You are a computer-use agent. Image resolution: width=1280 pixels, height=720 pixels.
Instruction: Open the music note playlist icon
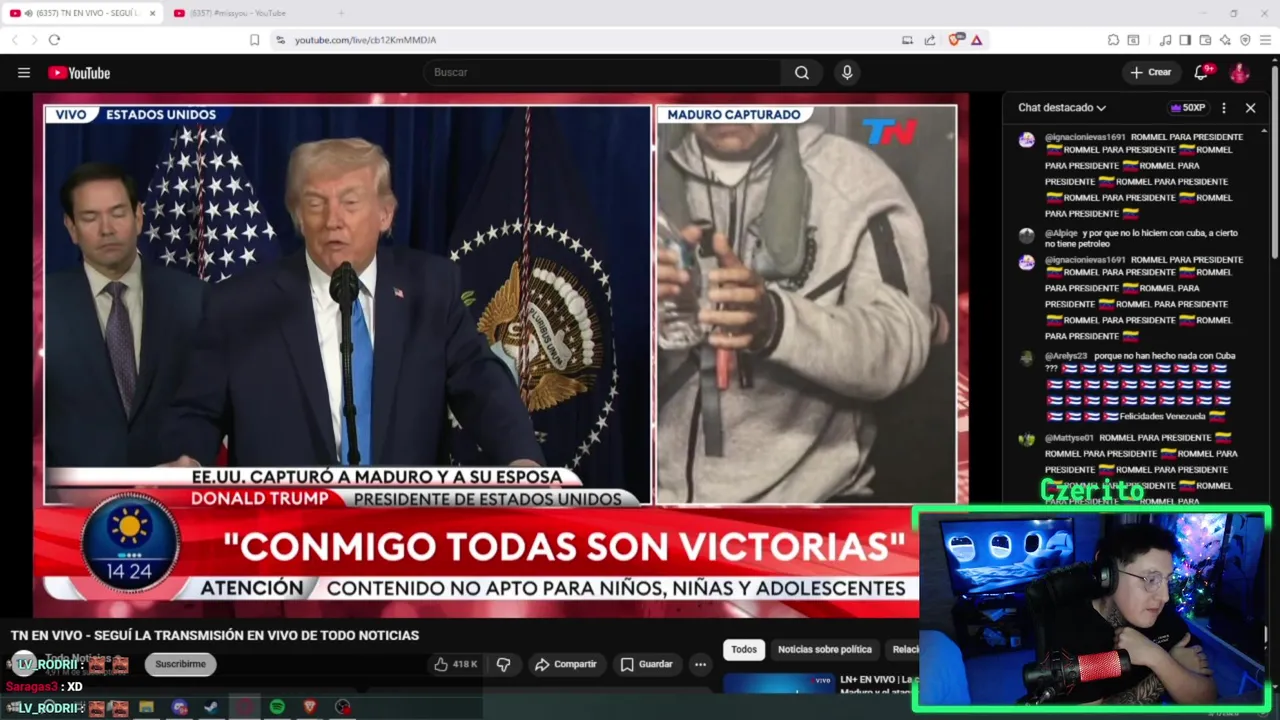[1165, 40]
